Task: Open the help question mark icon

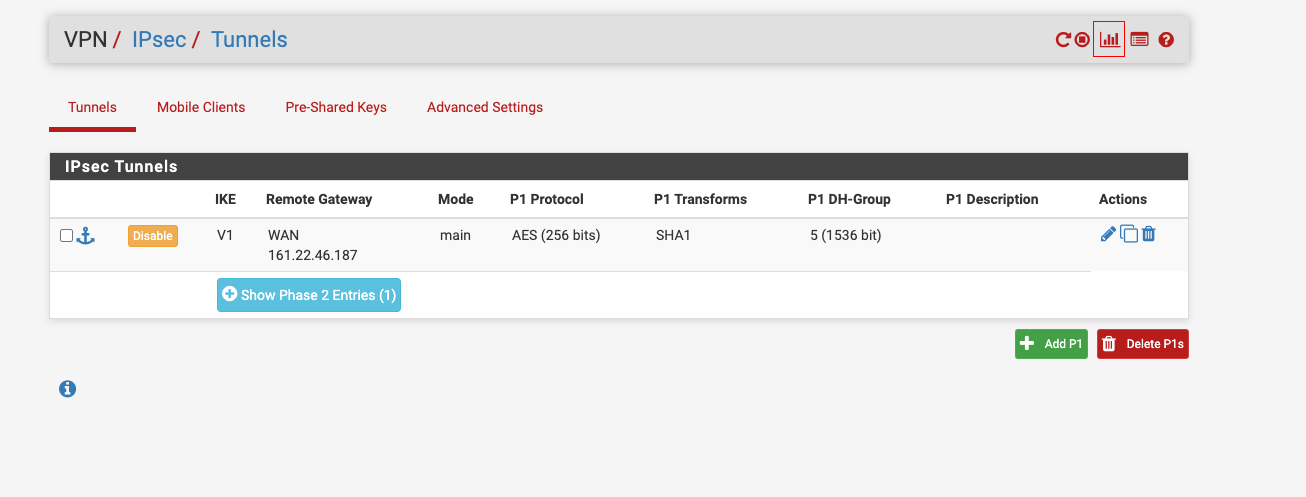Action: coord(1166,40)
